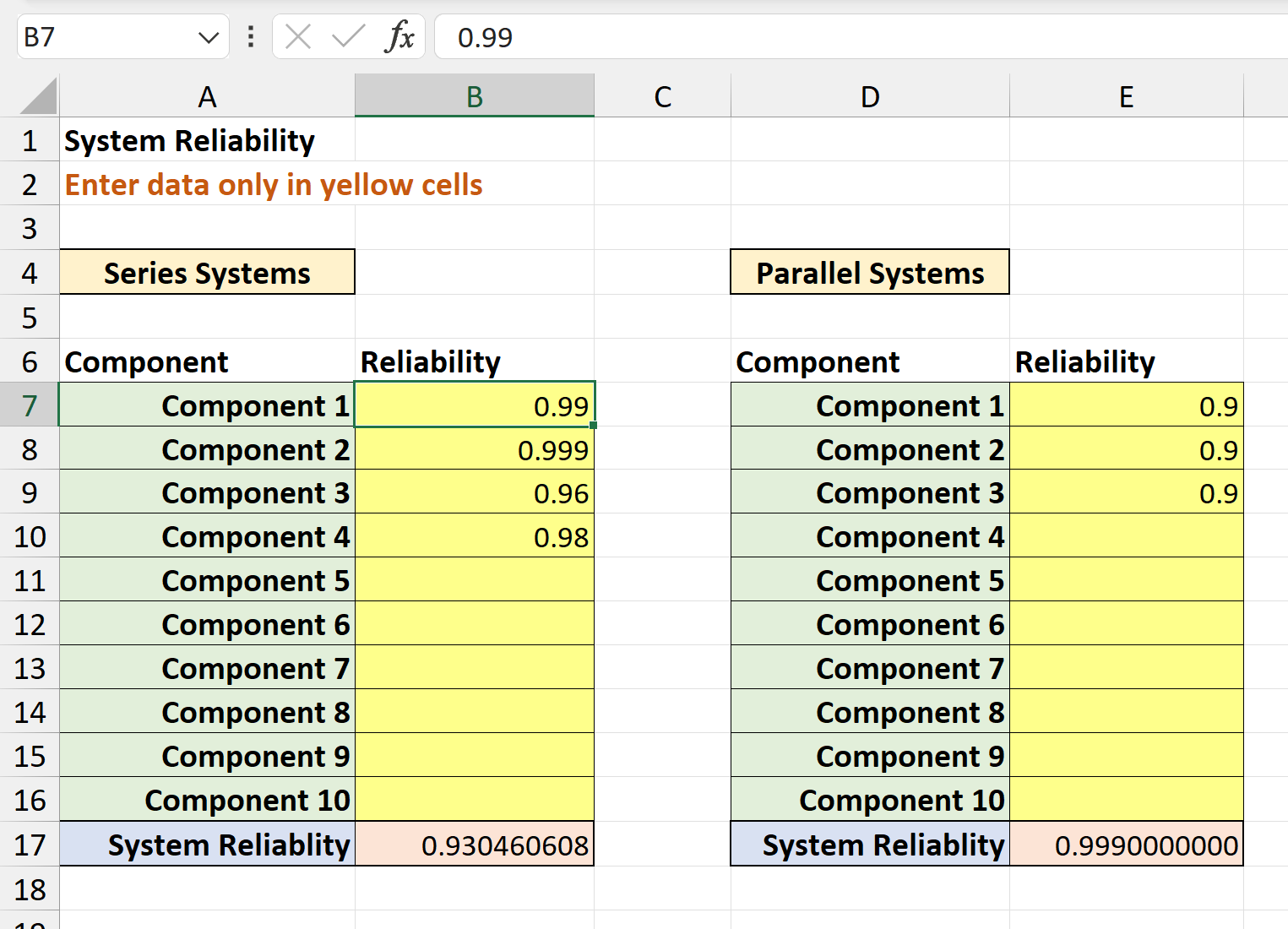Click the 'Parallel Systems' heading cell
The width and height of the screenshot is (1288, 929).
coord(870,272)
